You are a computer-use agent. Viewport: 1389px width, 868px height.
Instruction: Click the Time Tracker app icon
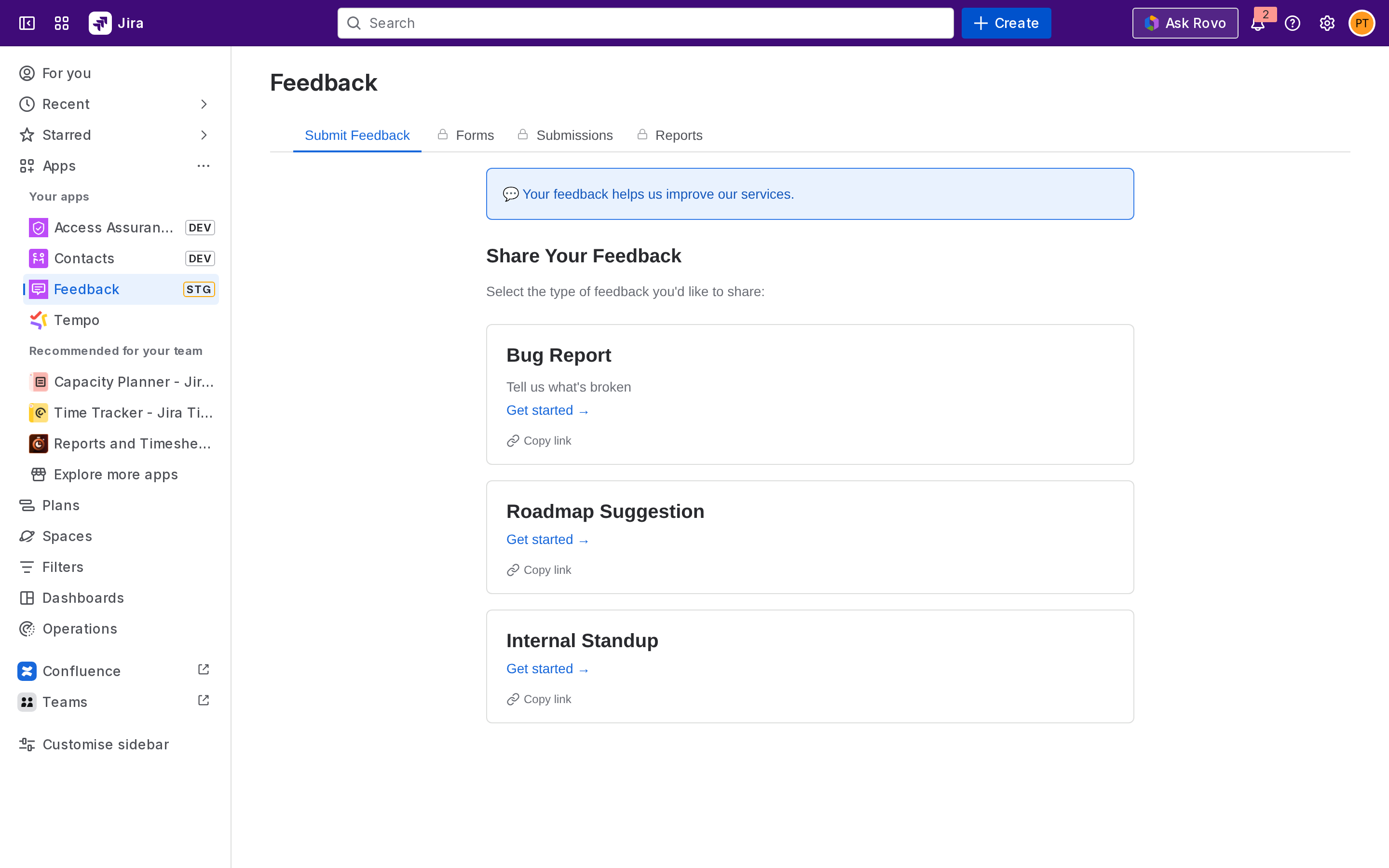pos(39,413)
